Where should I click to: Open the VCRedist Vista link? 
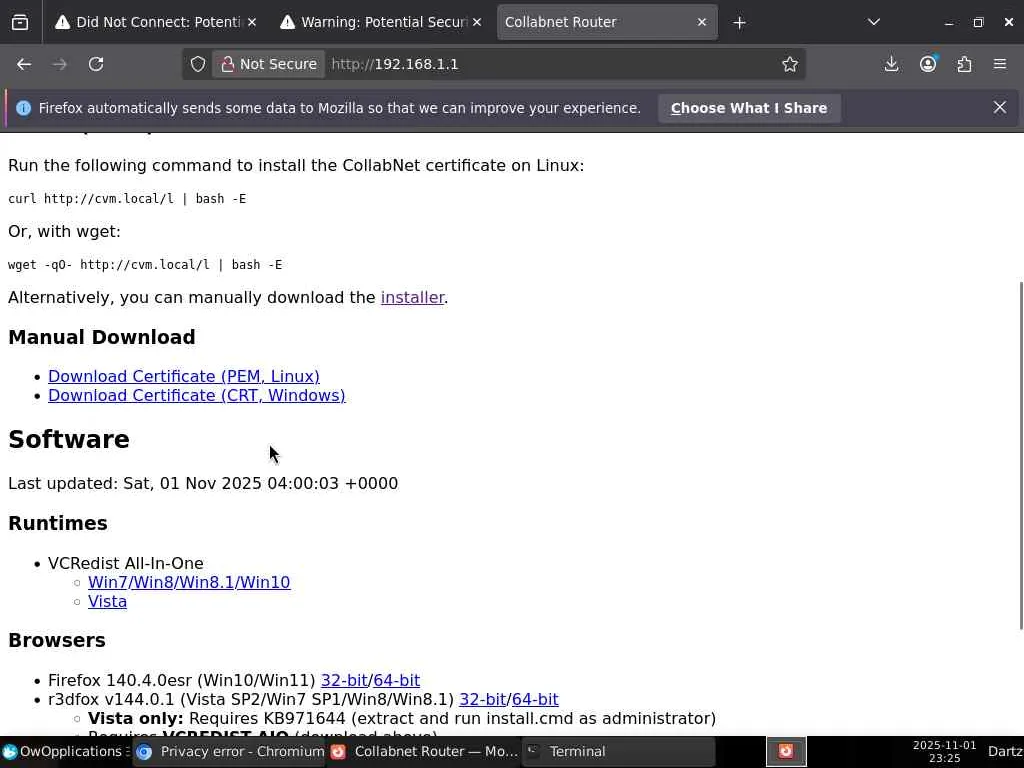coord(107,601)
